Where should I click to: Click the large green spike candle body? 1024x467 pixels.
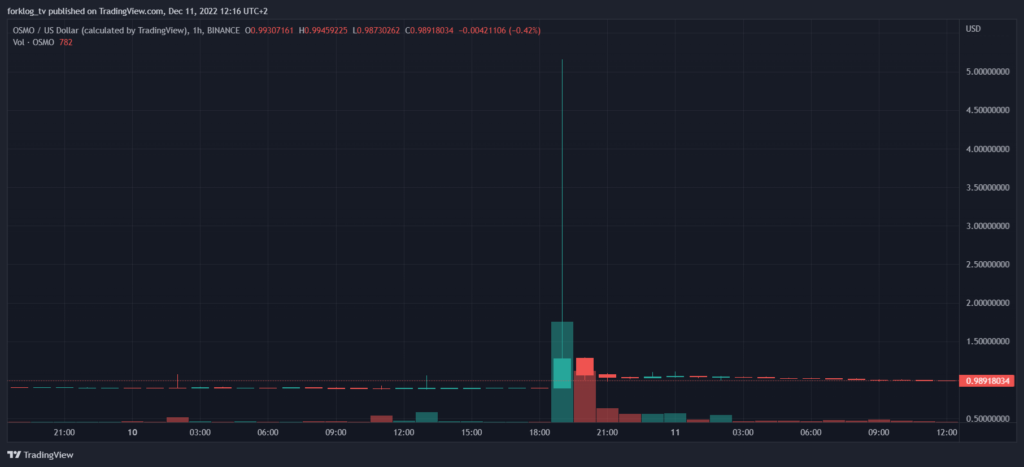click(x=562, y=373)
